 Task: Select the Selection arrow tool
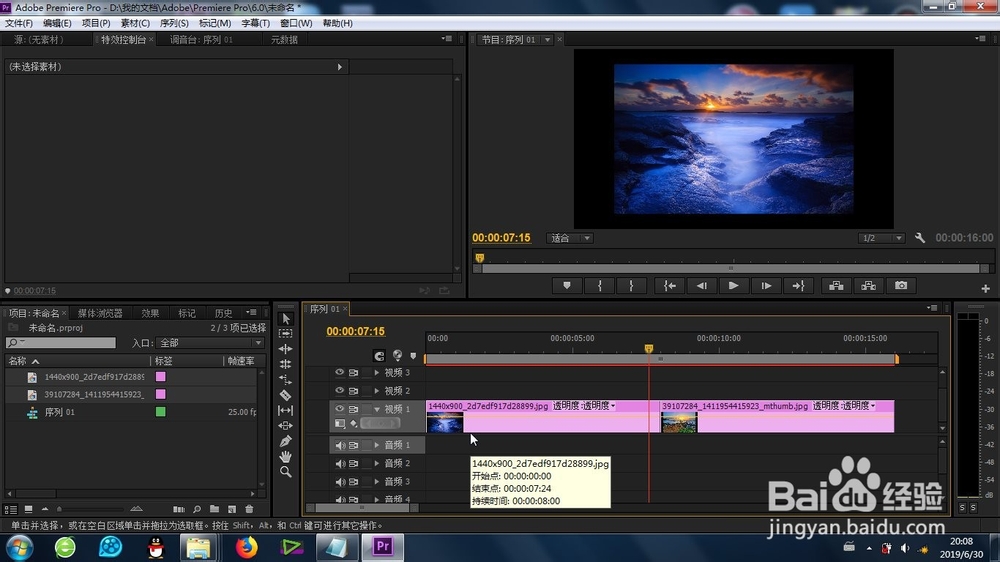tap(286, 318)
